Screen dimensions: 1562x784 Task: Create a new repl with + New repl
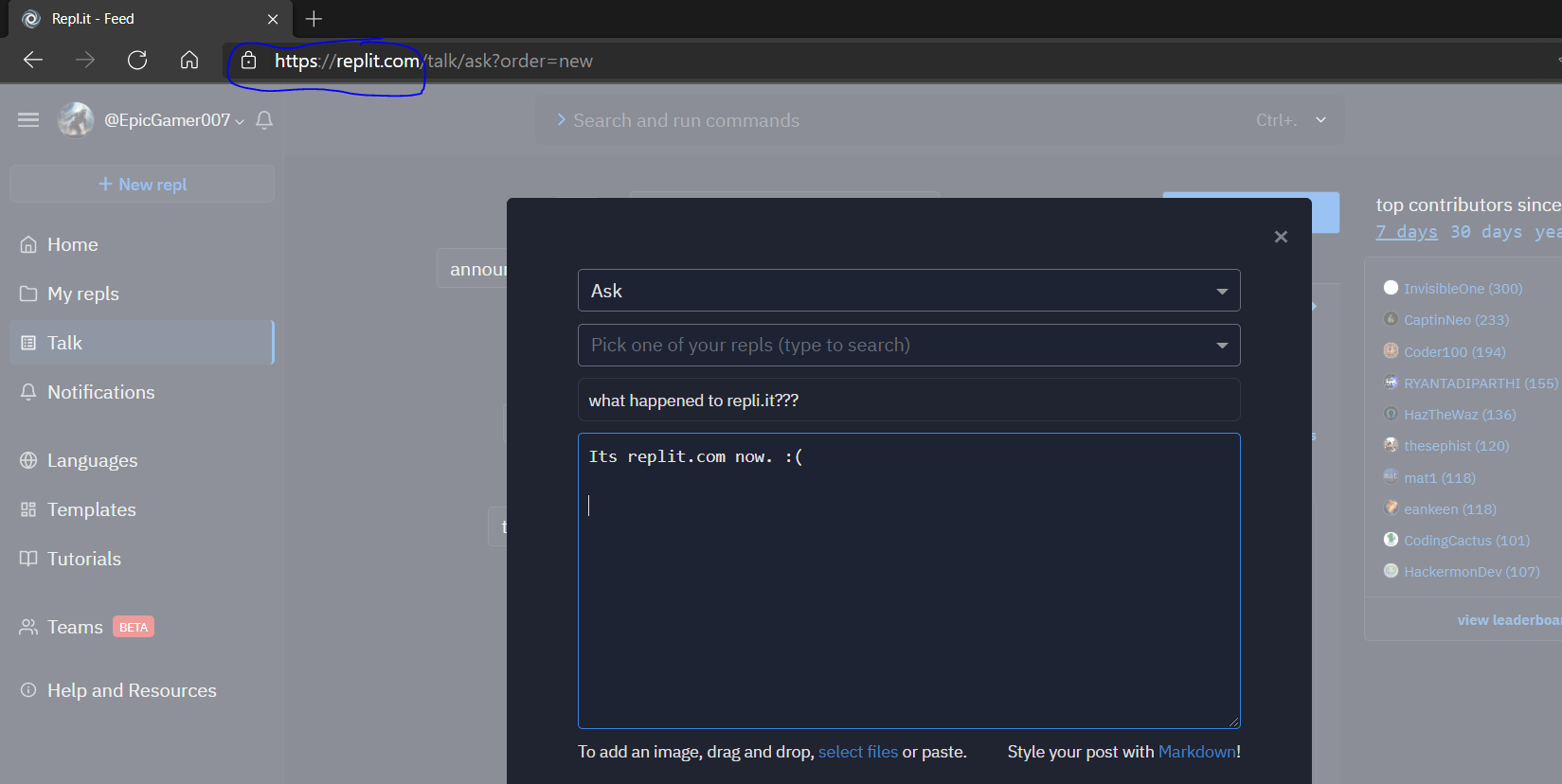pos(142,185)
